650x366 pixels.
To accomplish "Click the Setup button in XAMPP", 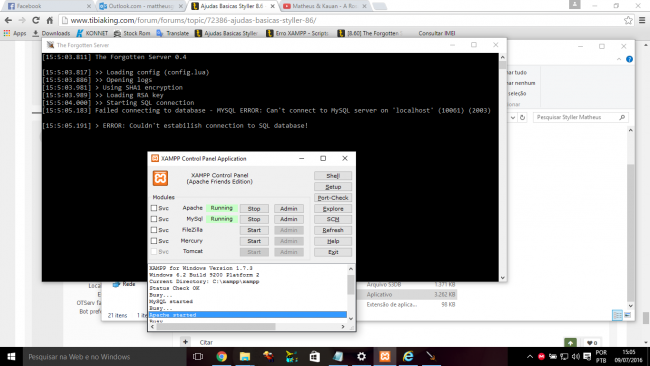I will tap(333, 187).
